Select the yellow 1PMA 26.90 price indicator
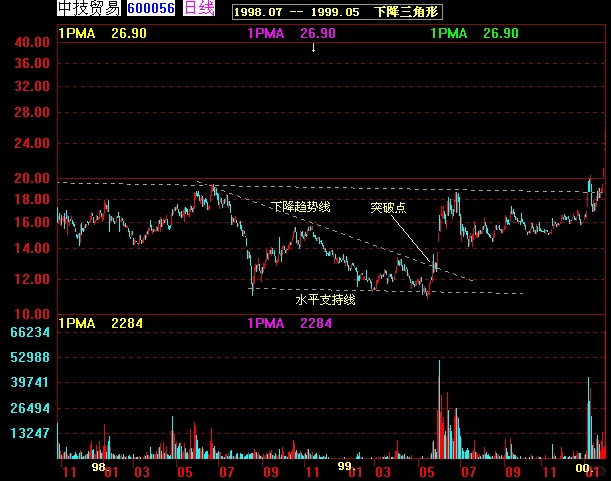The height and width of the screenshot is (481, 611). pyautogui.click(x=102, y=33)
